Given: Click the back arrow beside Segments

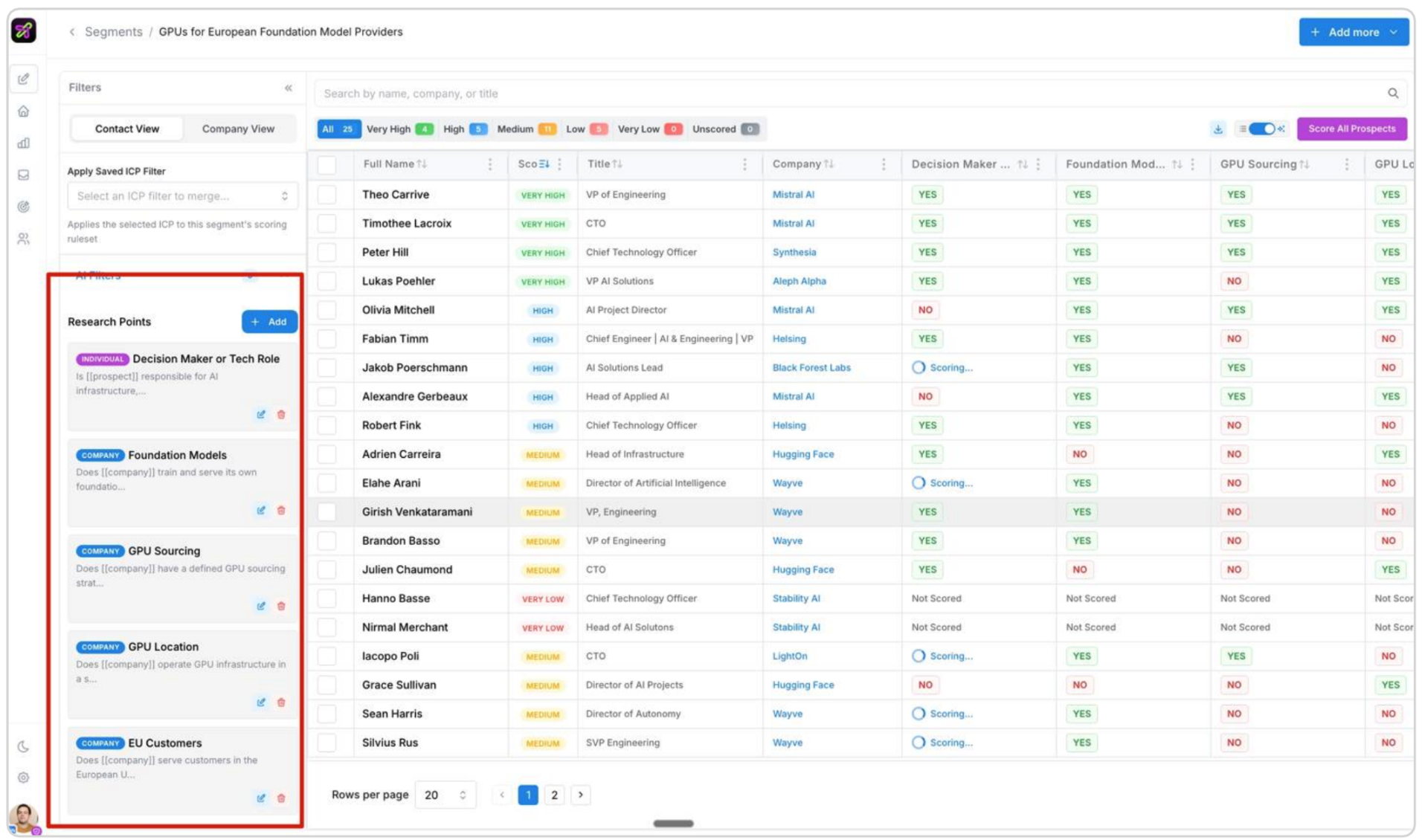Looking at the screenshot, I should (72, 32).
